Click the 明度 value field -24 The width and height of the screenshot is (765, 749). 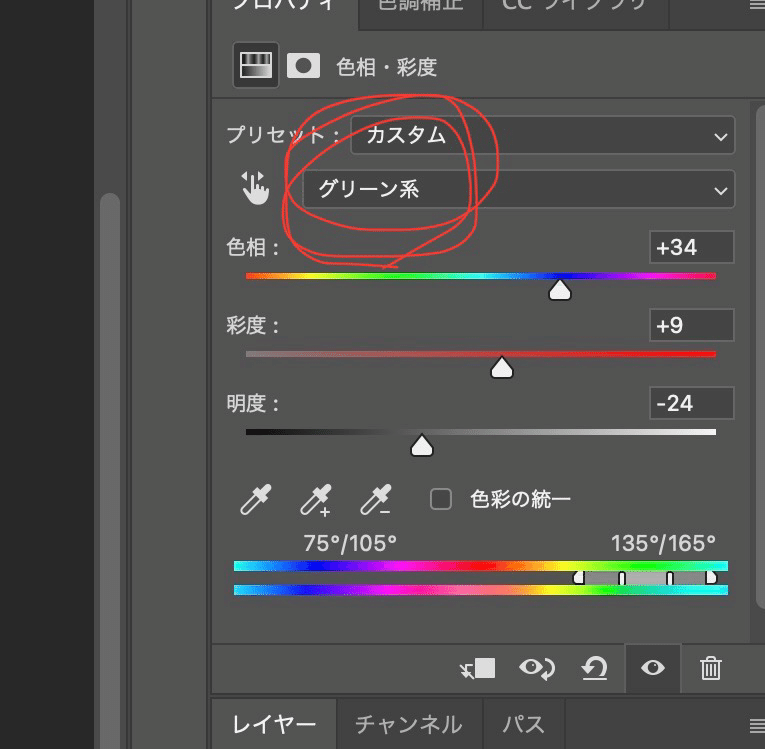pyautogui.click(x=692, y=403)
